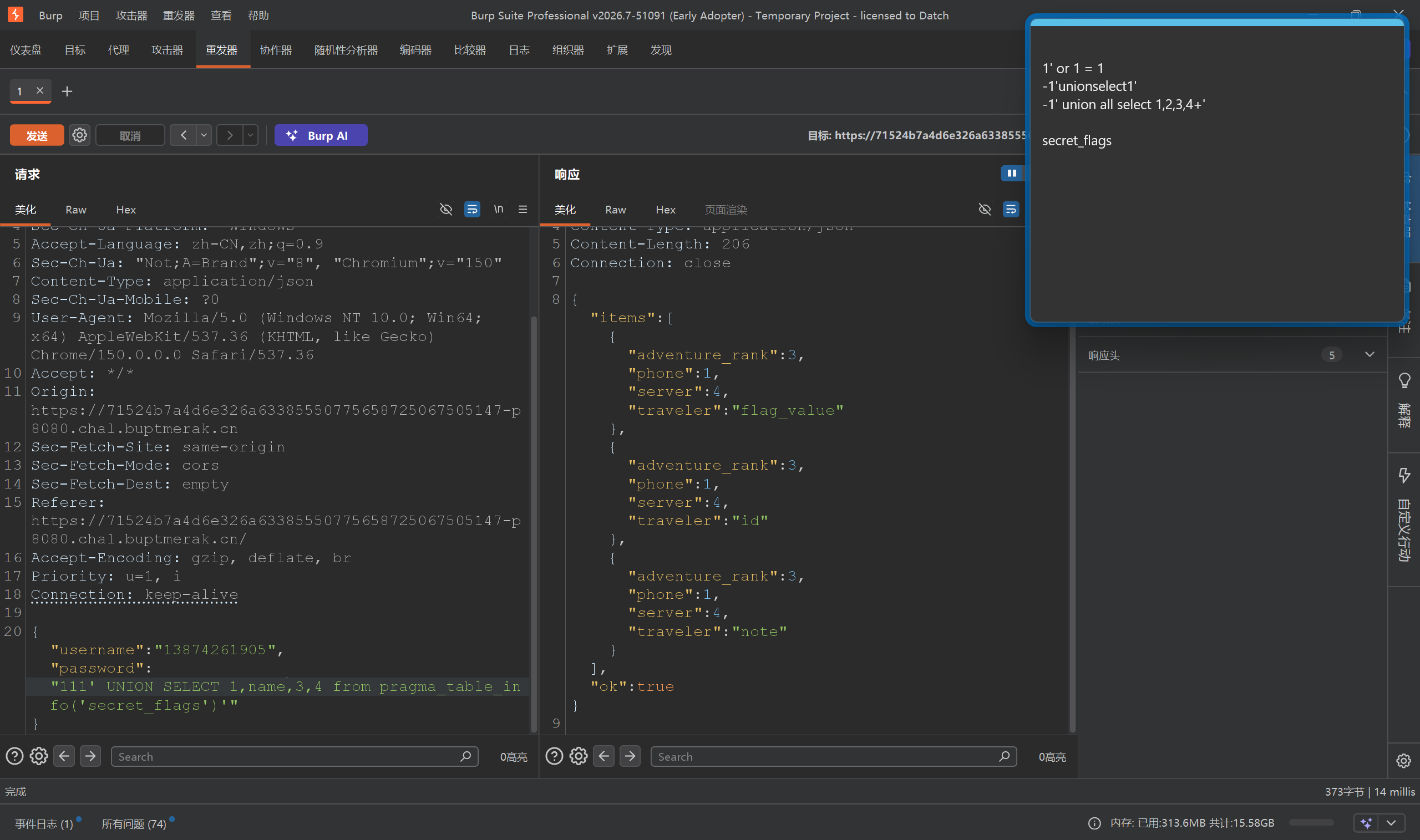Viewport: 1420px width, 840px height.
Task: Open 事件日志 (1) in status bar
Action: 44,823
